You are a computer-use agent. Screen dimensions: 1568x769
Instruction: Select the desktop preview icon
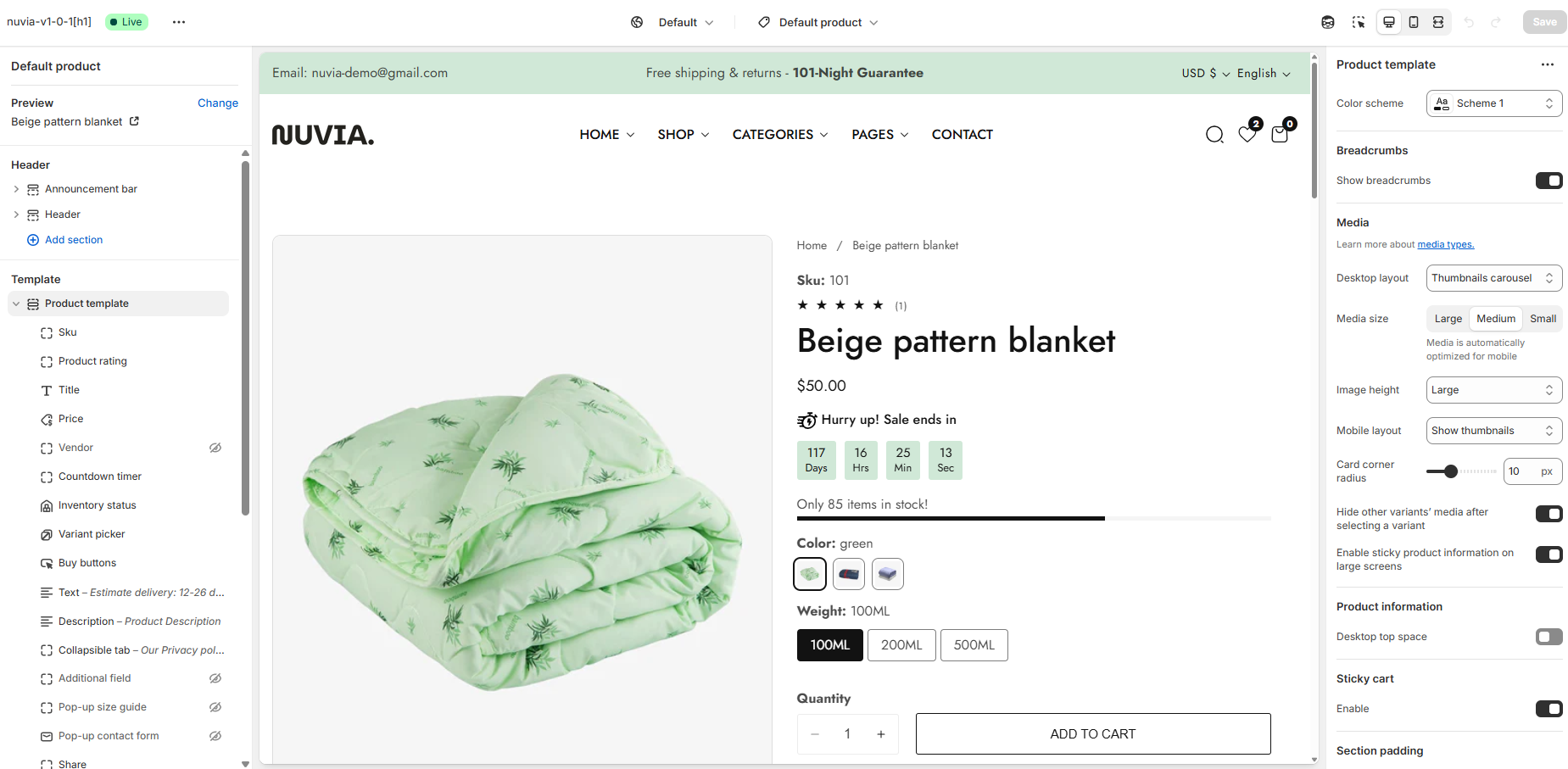click(x=1389, y=22)
